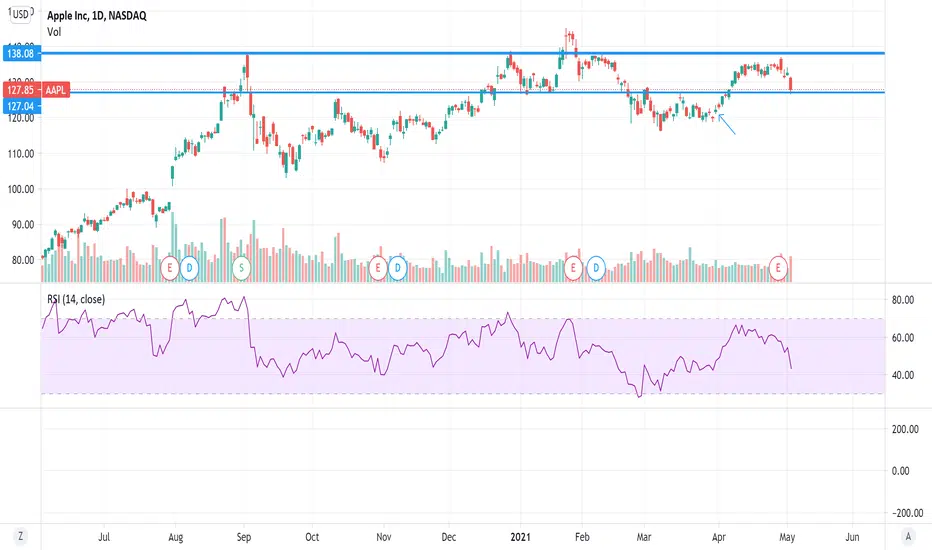Viewport: 932px width, 550px height.
Task: Open the earnings E marker before May
Action: [x=778, y=268]
